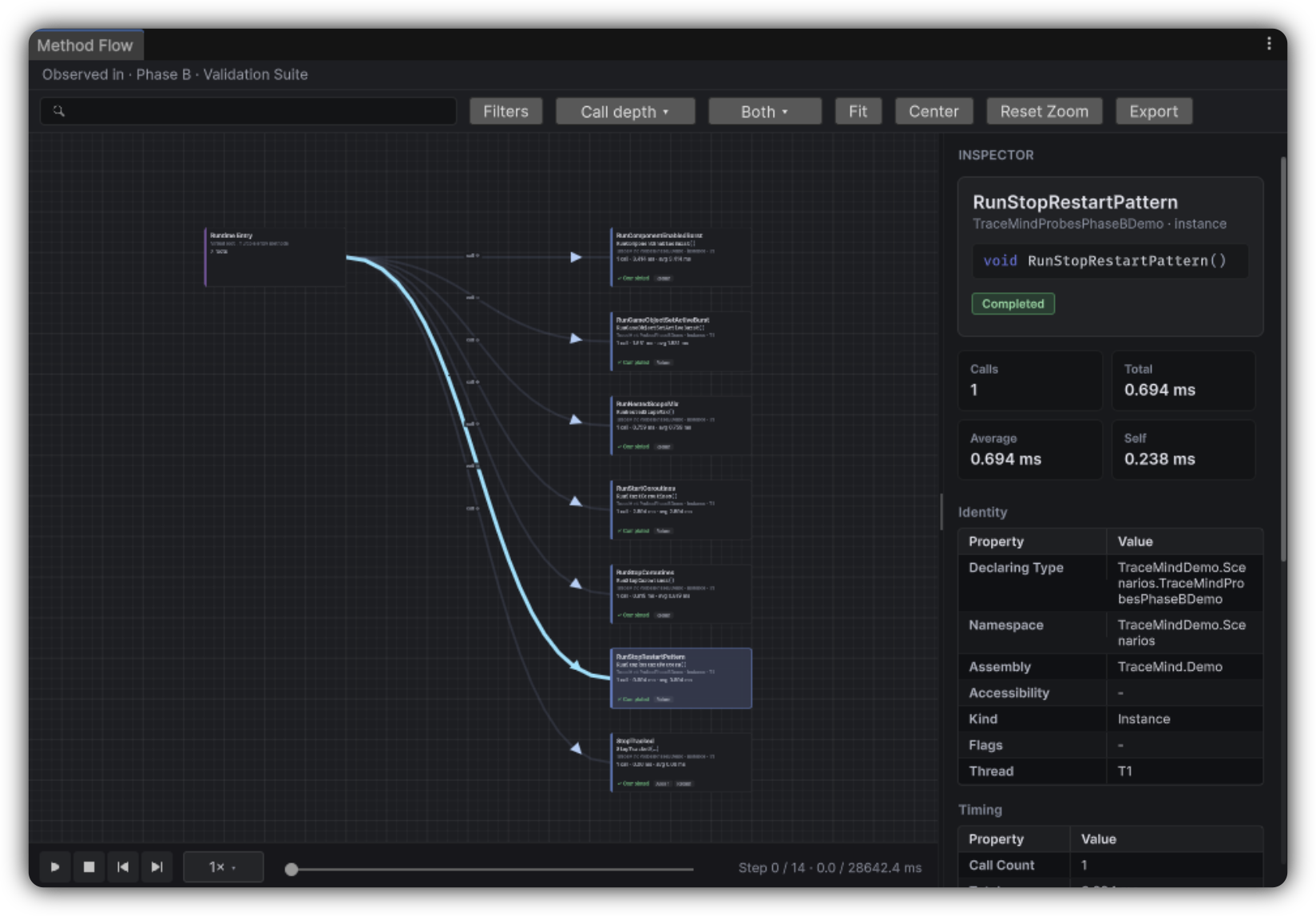The height and width of the screenshot is (916, 1316).
Task: Select the RunStartCoroutines node
Action: (x=681, y=510)
